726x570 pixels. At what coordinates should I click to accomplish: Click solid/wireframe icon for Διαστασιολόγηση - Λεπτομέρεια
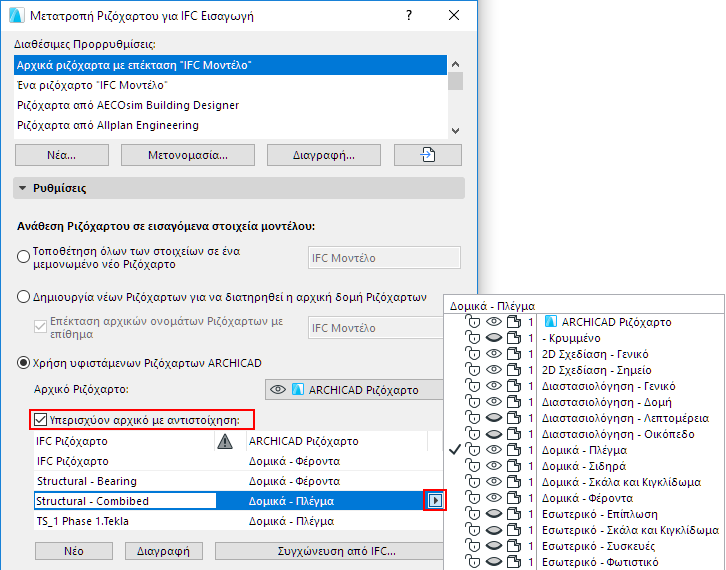click(x=513, y=418)
